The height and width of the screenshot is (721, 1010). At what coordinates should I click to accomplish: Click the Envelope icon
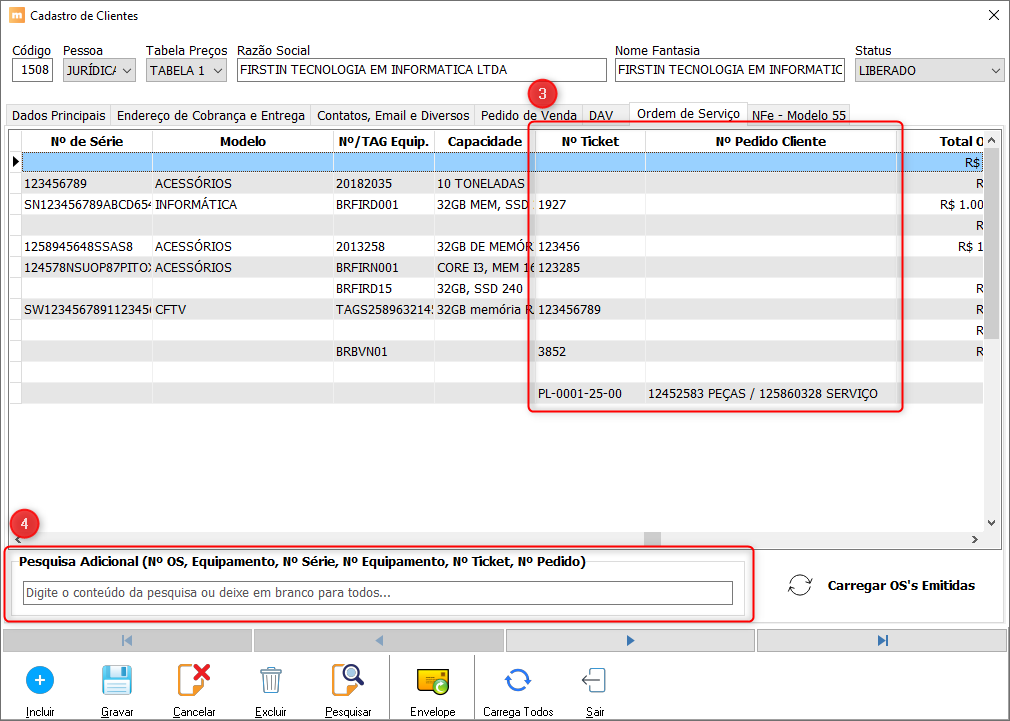click(432, 680)
